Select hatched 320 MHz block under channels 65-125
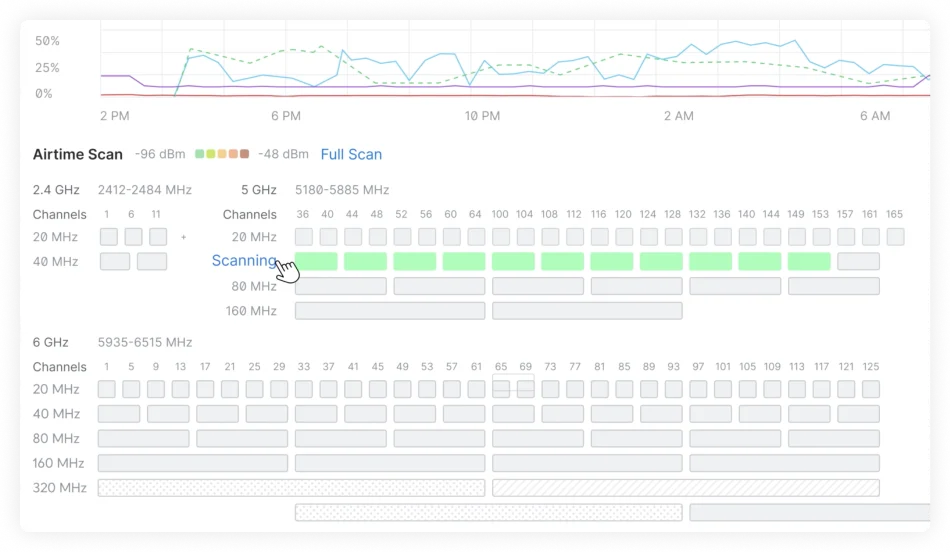 click(x=686, y=488)
